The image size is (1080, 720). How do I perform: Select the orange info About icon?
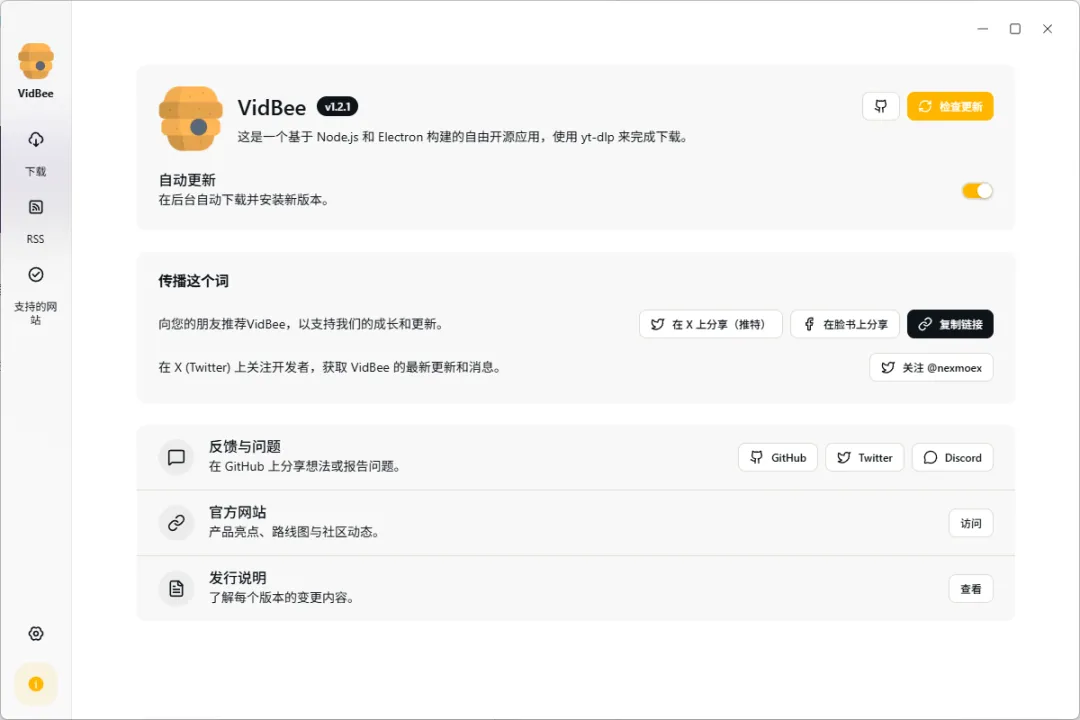pos(36,684)
